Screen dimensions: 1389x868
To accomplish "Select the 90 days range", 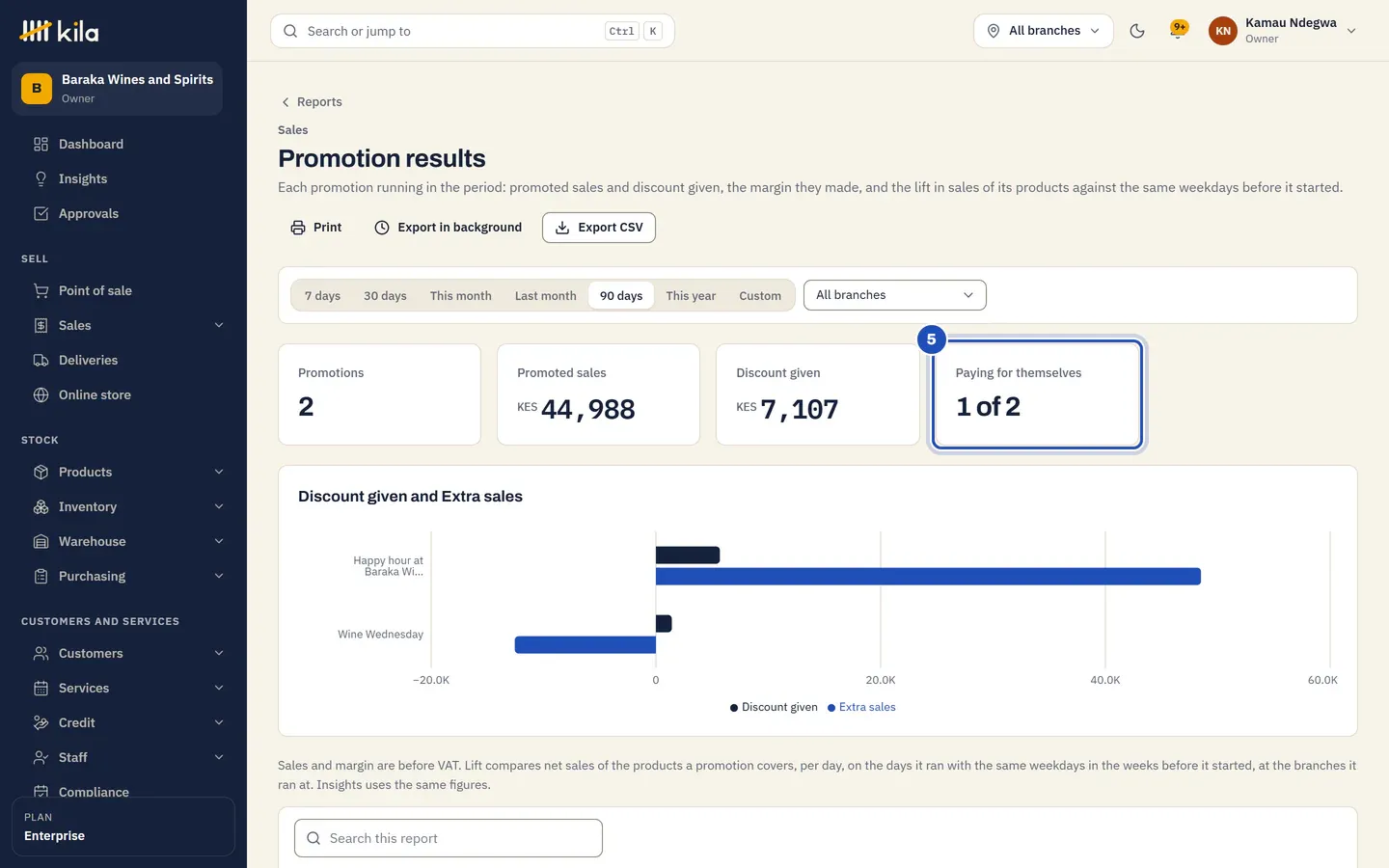I will click(621, 296).
